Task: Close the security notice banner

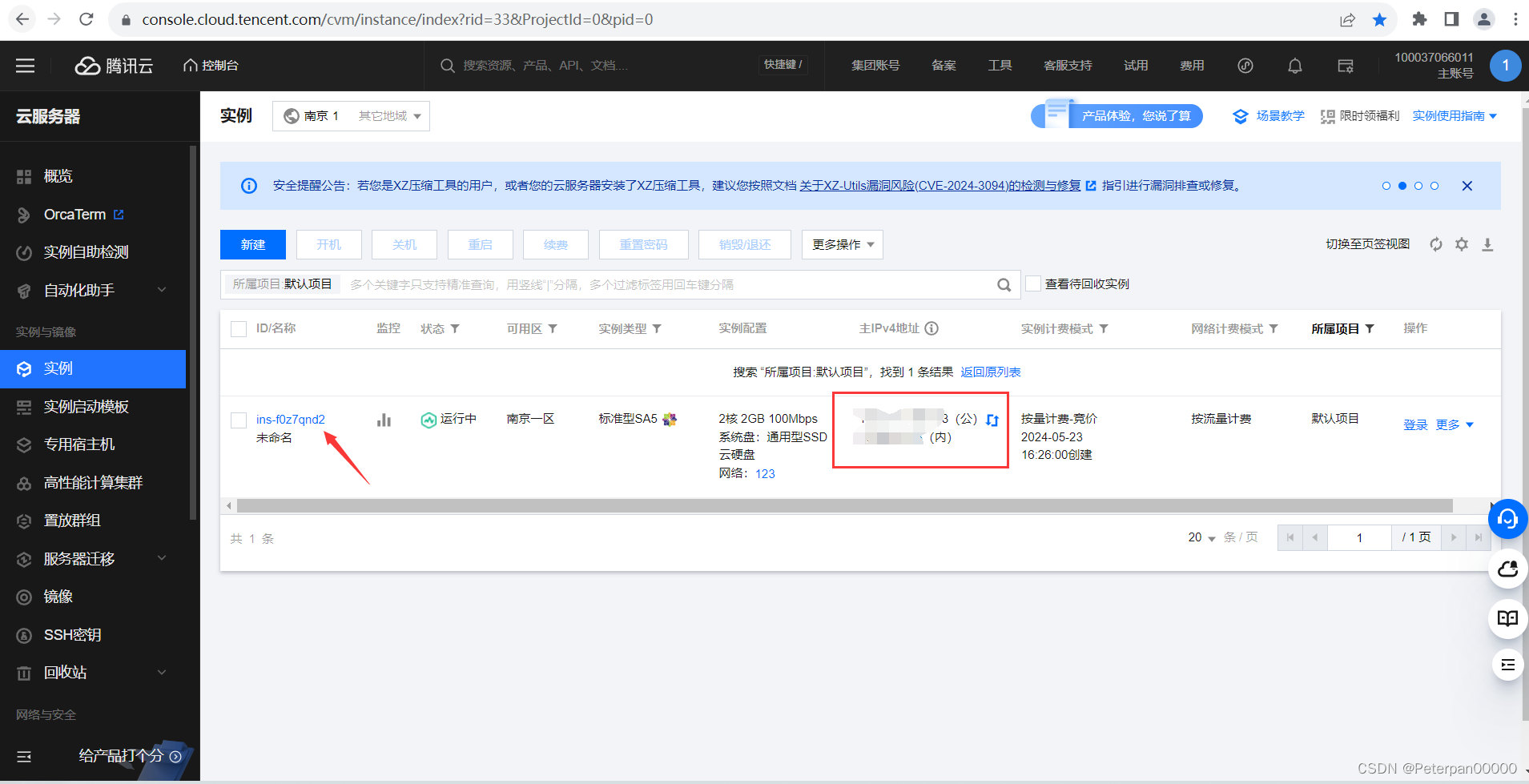Action: pos(1467,186)
